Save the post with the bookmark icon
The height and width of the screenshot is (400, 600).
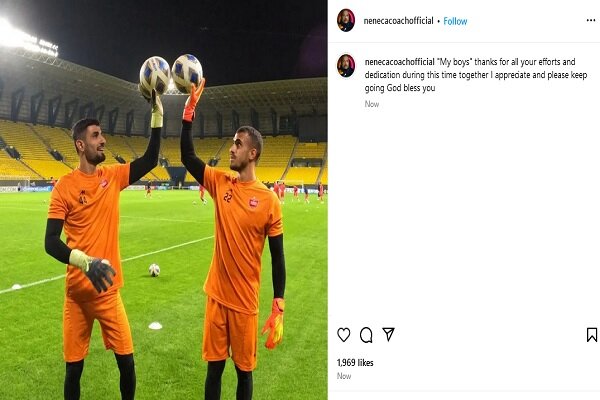tap(592, 335)
